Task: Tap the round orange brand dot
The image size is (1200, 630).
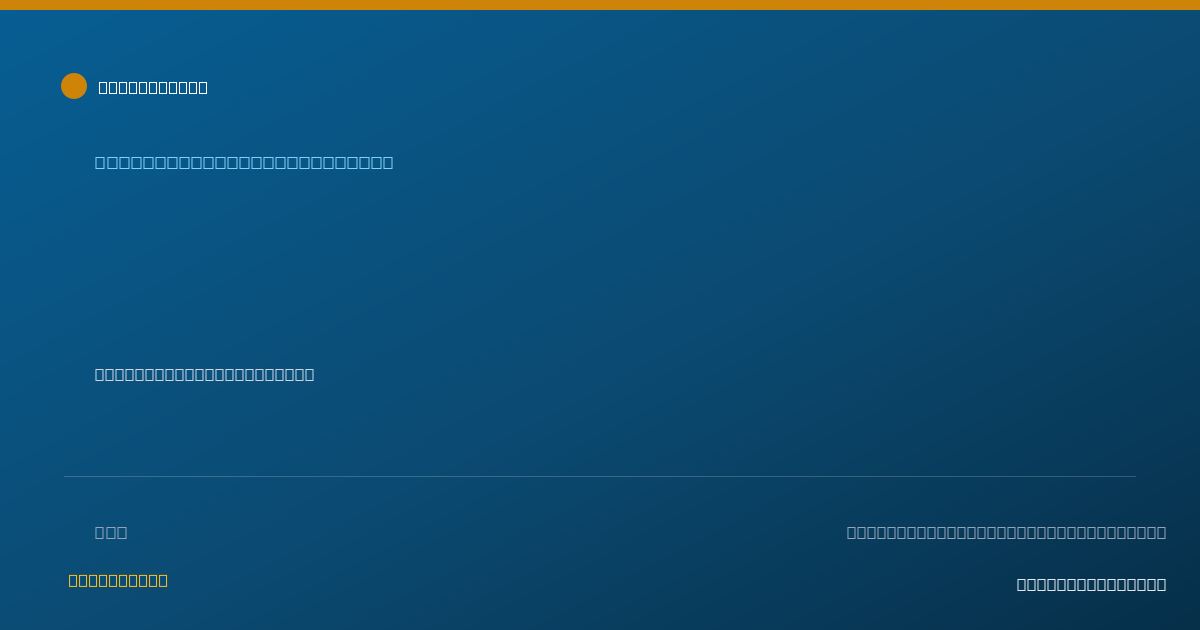Action: [74, 86]
